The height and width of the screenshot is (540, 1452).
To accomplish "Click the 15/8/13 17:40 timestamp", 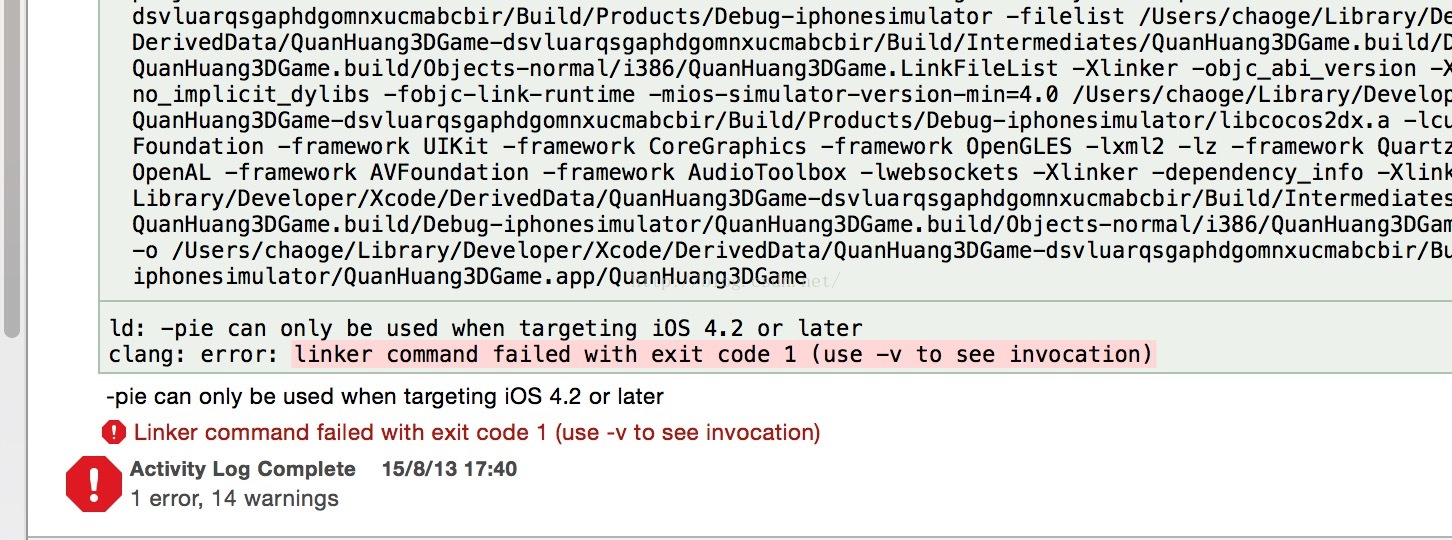I will point(450,469).
